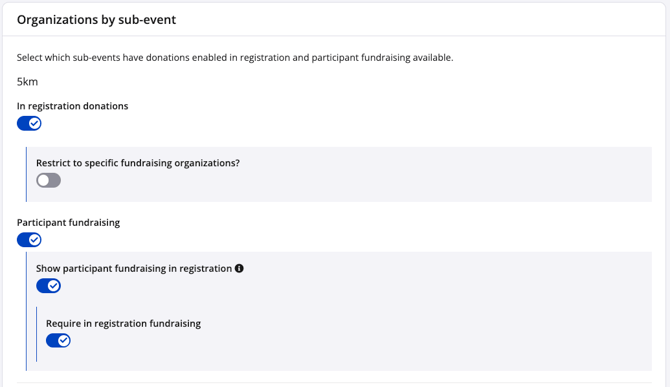This screenshot has height=387, width=670.
Task: Click the In registration donations label
Action: click(73, 106)
